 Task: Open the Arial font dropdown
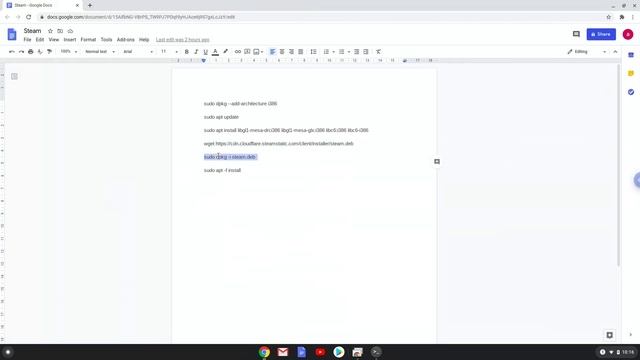pos(138,52)
